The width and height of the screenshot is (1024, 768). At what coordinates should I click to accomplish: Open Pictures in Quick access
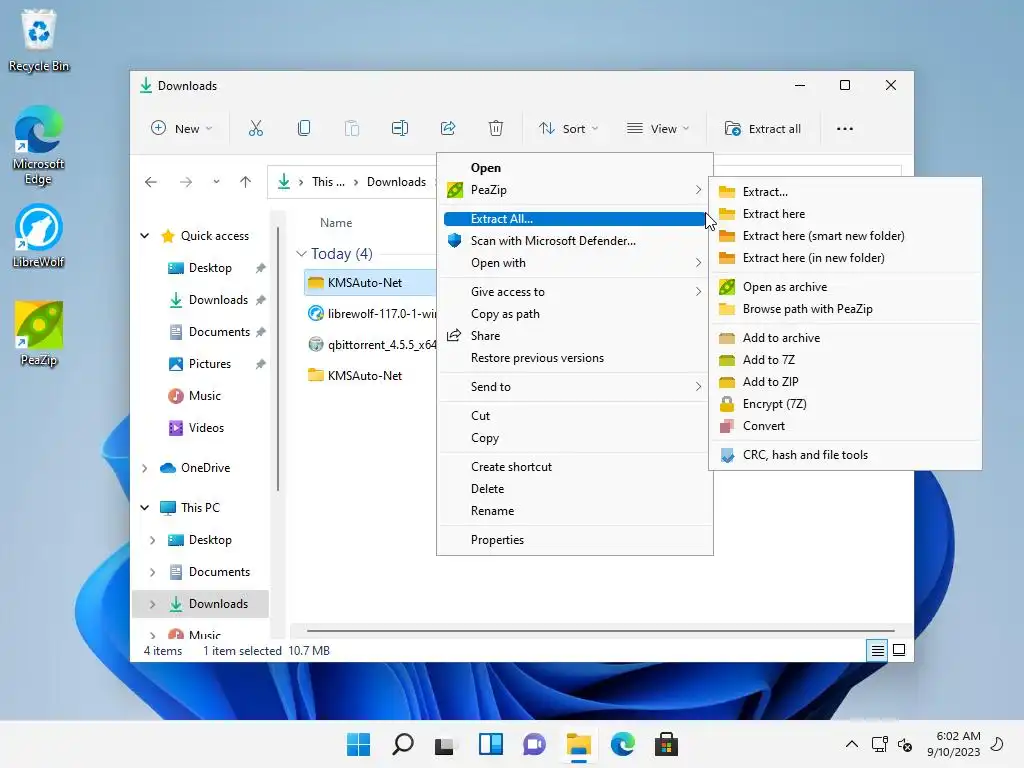(x=210, y=364)
